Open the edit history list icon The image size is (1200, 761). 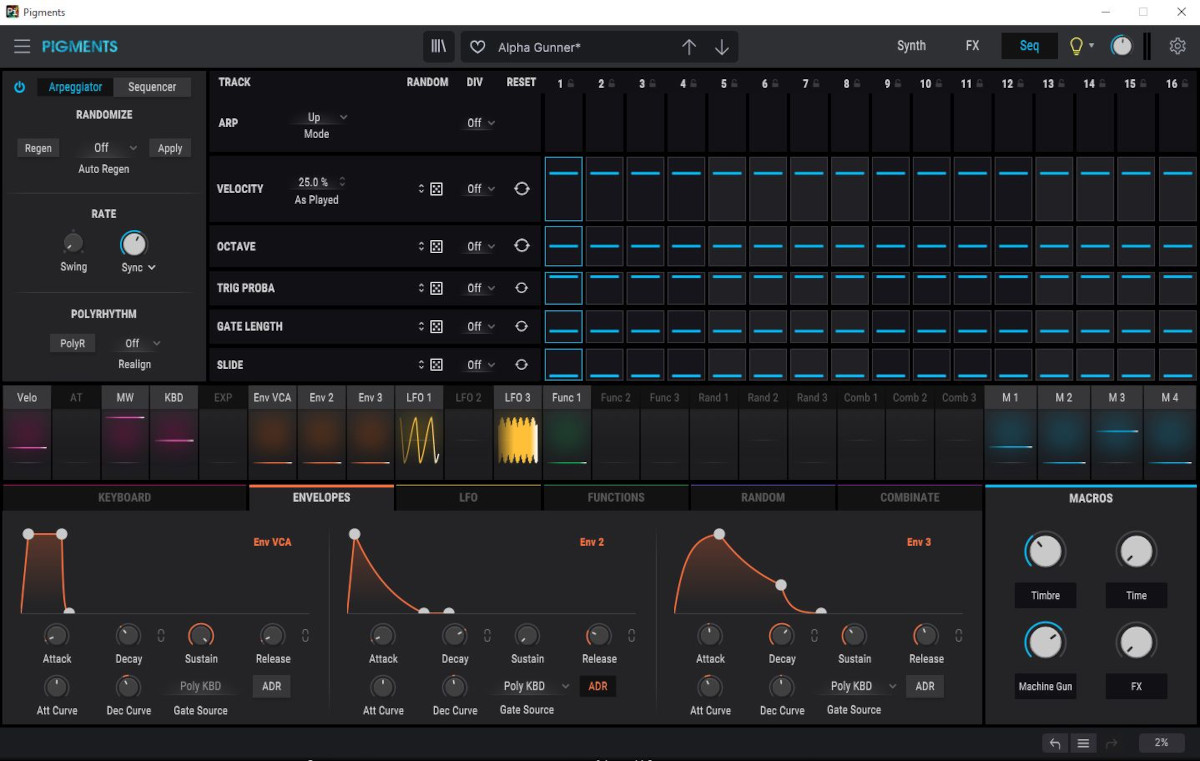point(1083,743)
